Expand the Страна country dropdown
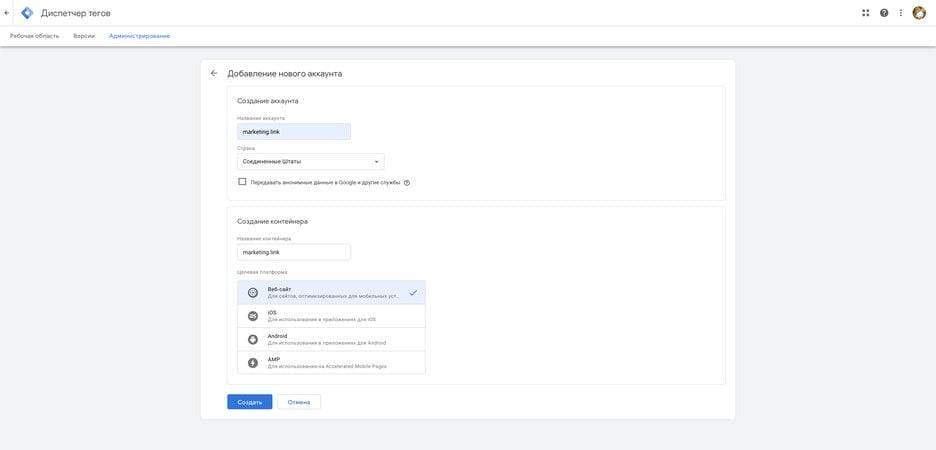The height and width of the screenshot is (450, 936). coord(310,162)
